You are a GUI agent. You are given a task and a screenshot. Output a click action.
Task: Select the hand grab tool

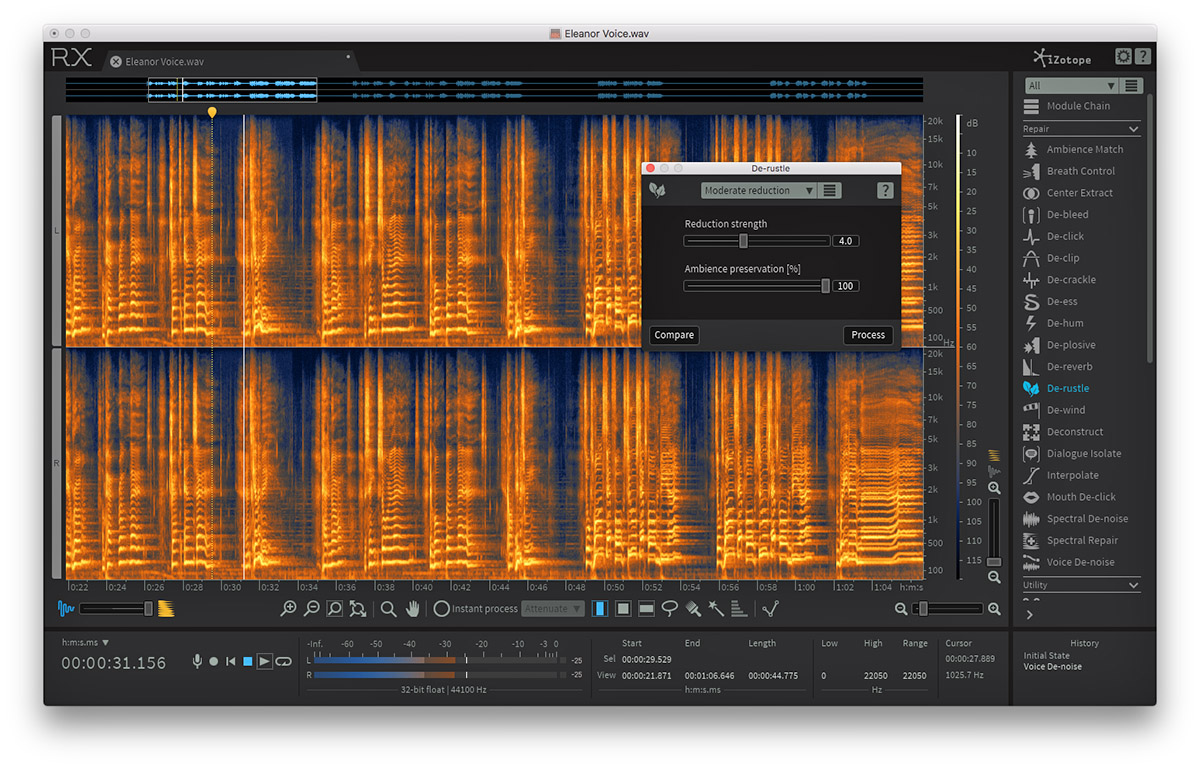click(x=411, y=608)
